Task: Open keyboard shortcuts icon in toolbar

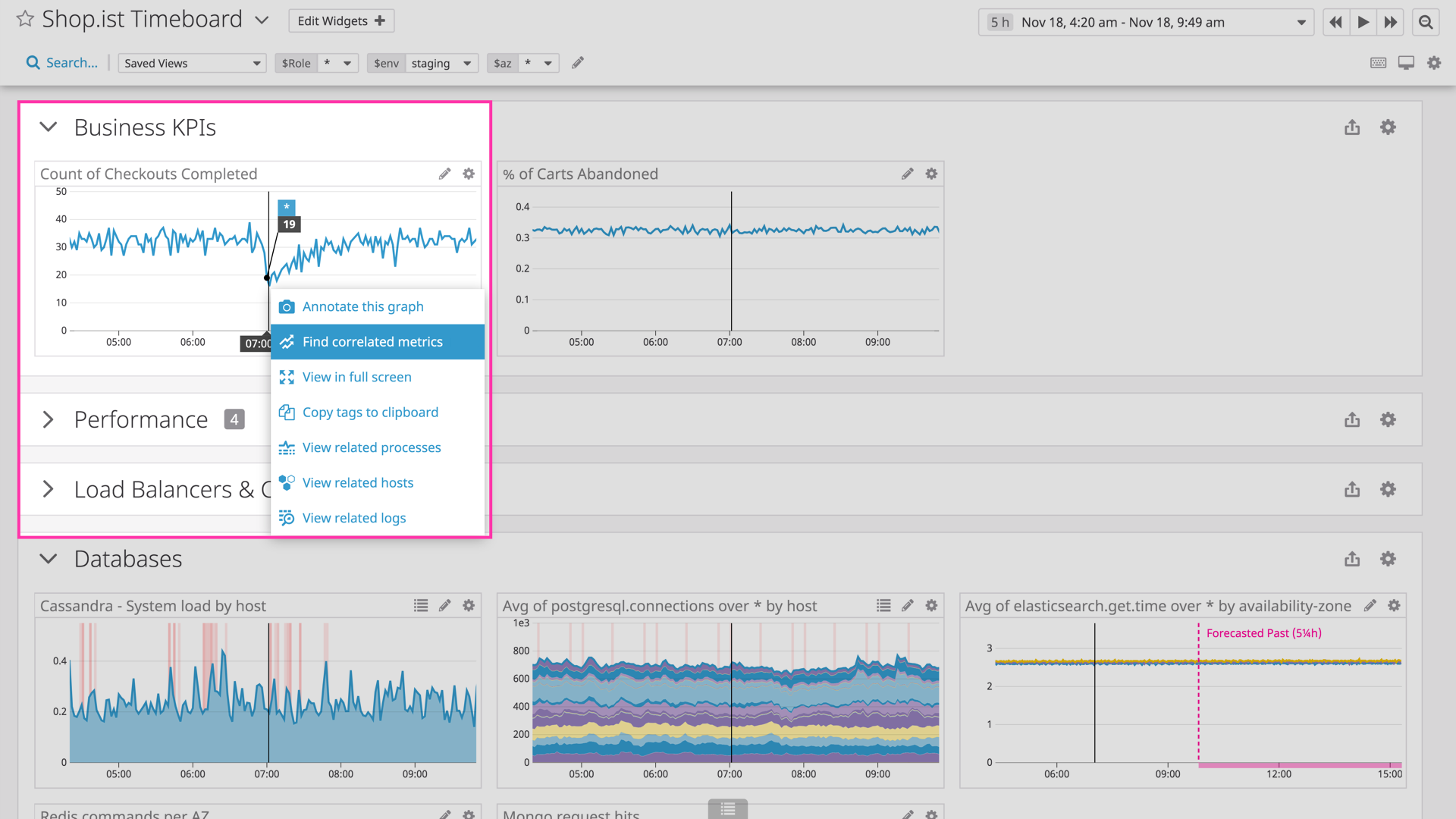Action: [1378, 63]
